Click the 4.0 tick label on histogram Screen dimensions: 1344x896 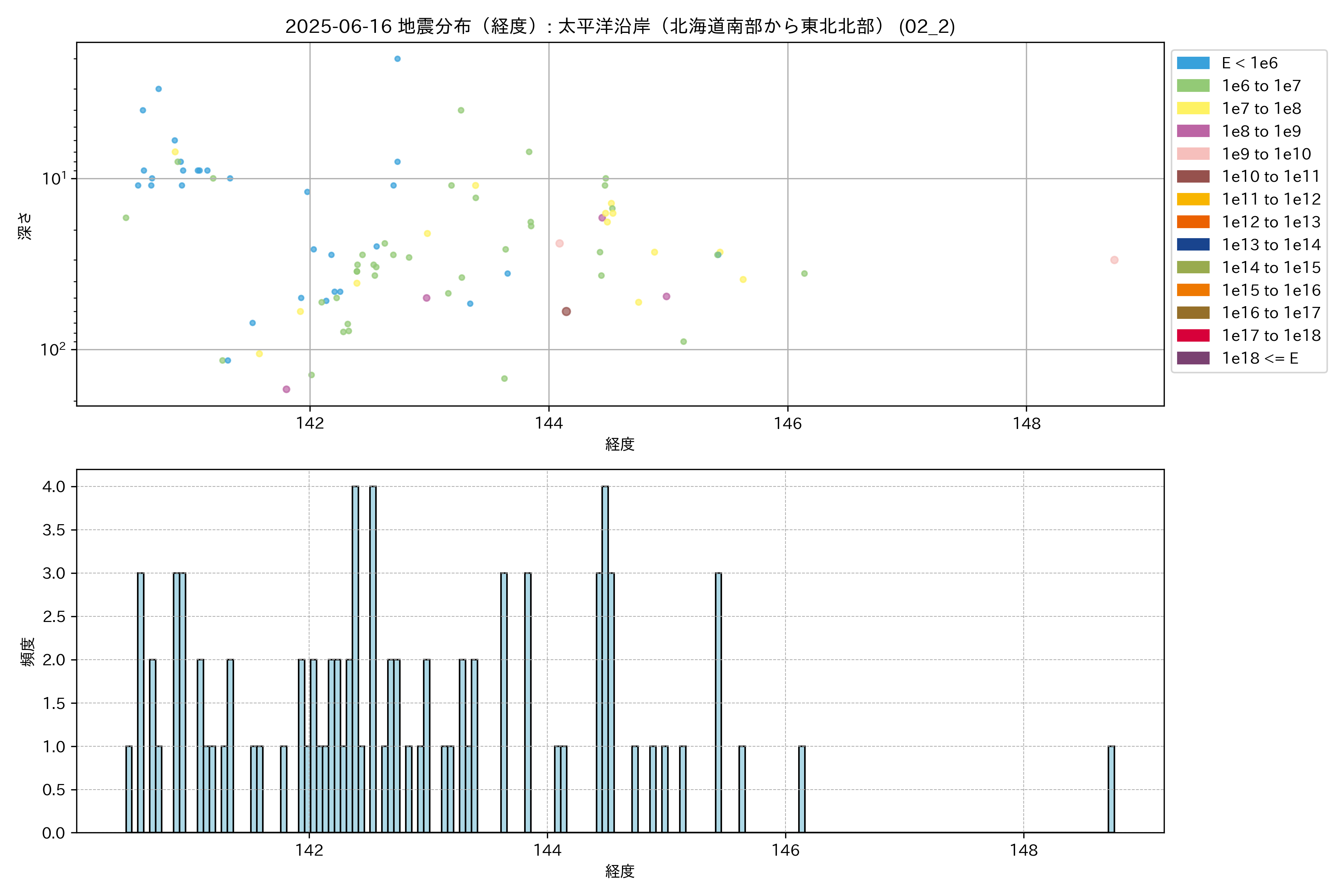point(54,487)
